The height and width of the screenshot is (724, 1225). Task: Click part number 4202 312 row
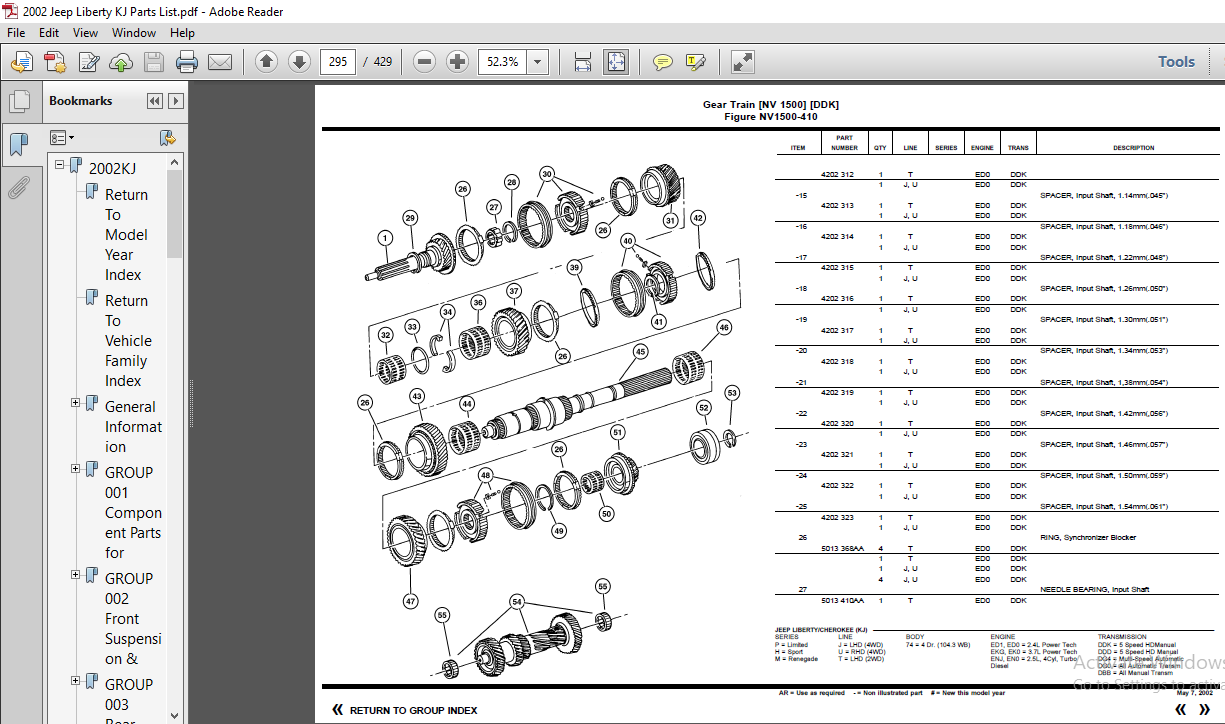[x=837, y=174]
